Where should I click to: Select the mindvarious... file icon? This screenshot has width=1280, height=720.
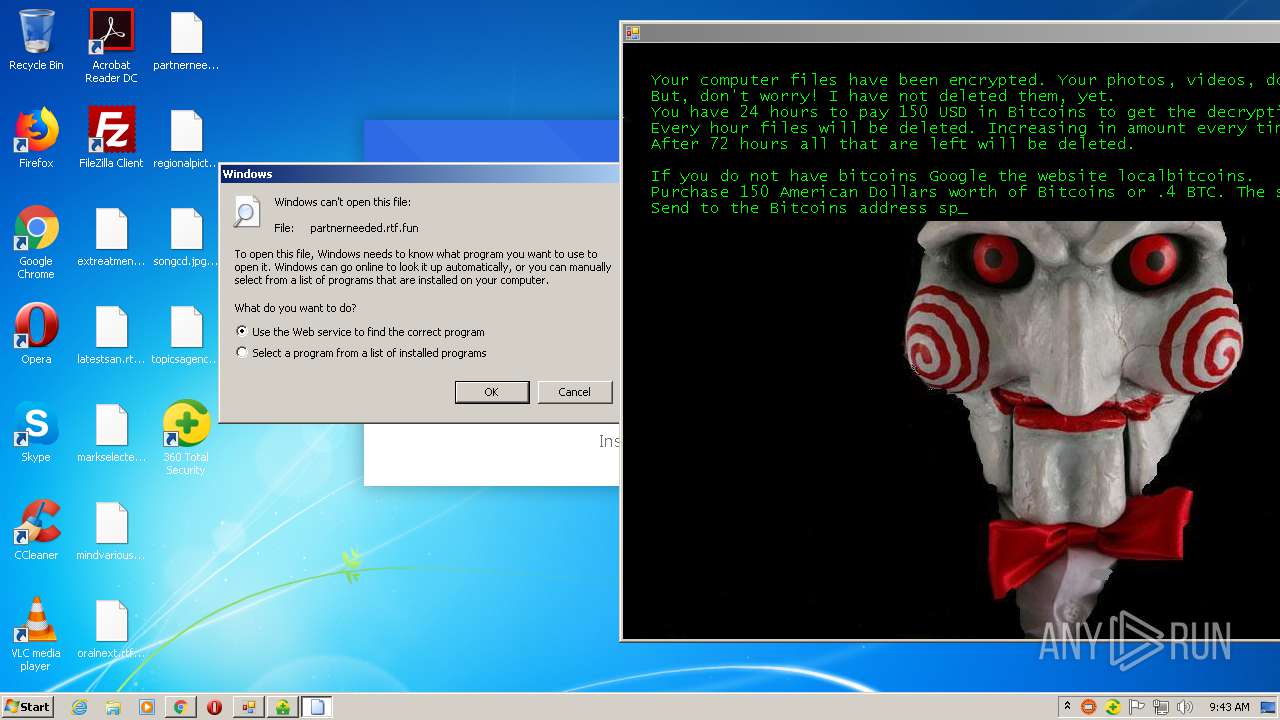[111, 530]
